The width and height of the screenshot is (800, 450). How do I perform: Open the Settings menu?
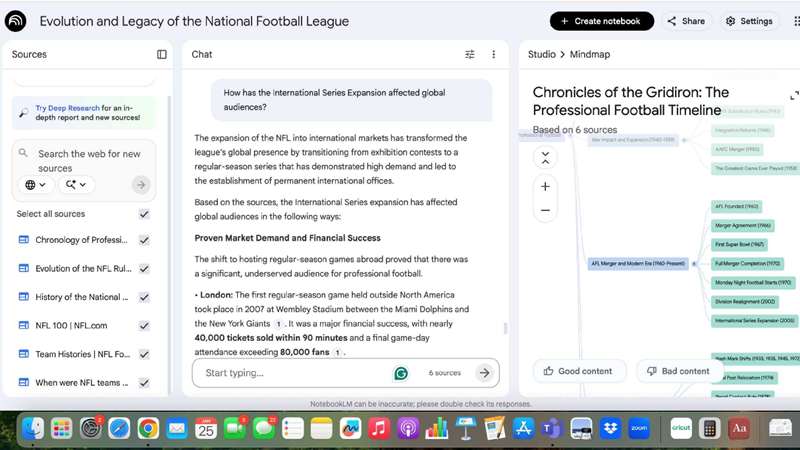[749, 21]
